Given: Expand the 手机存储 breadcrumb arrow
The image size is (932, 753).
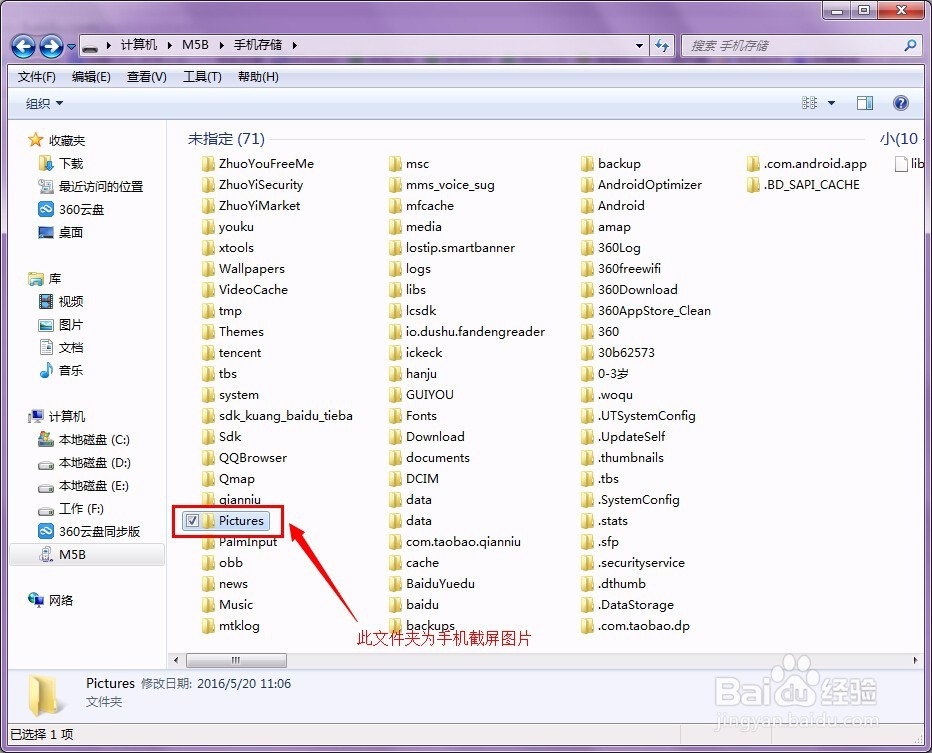Looking at the screenshot, I should 294,45.
